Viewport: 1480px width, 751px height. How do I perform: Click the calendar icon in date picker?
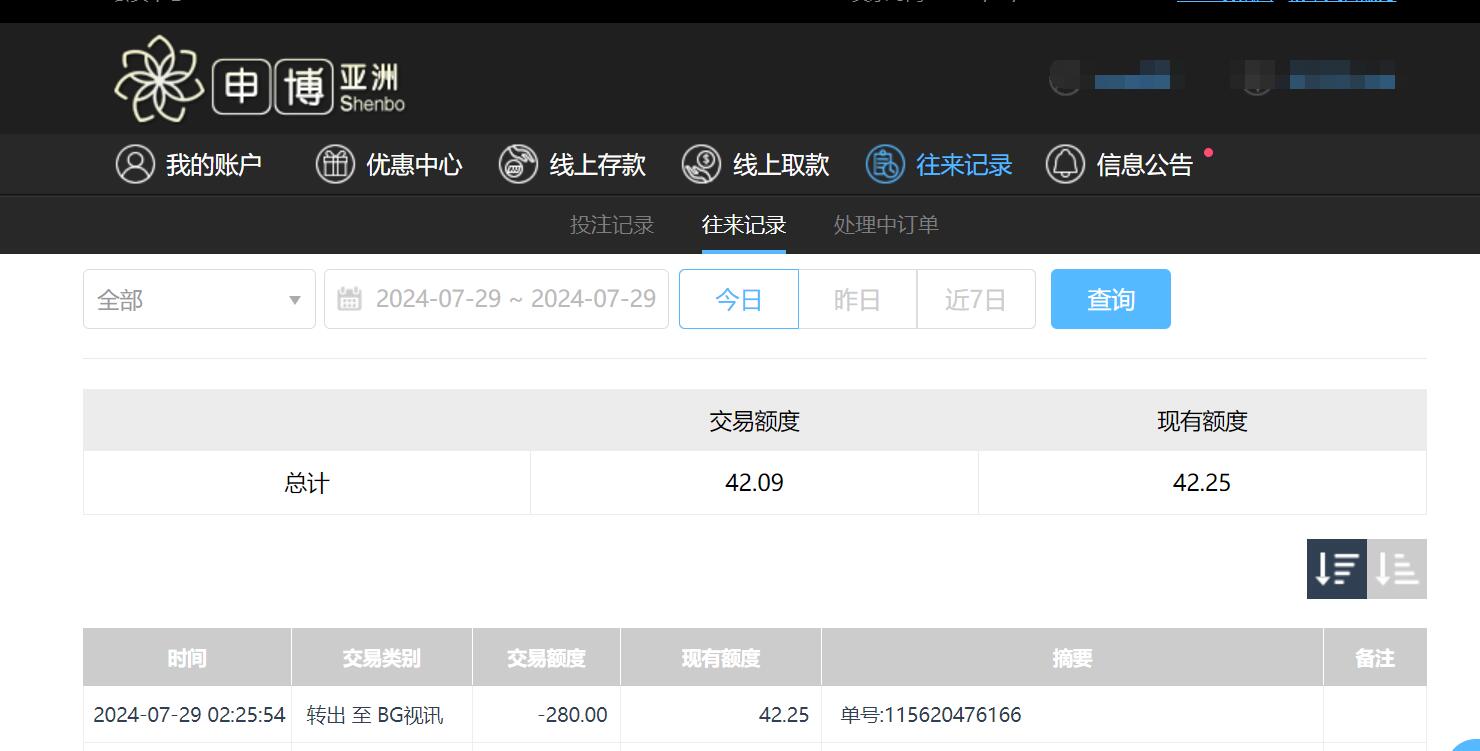[x=348, y=299]
